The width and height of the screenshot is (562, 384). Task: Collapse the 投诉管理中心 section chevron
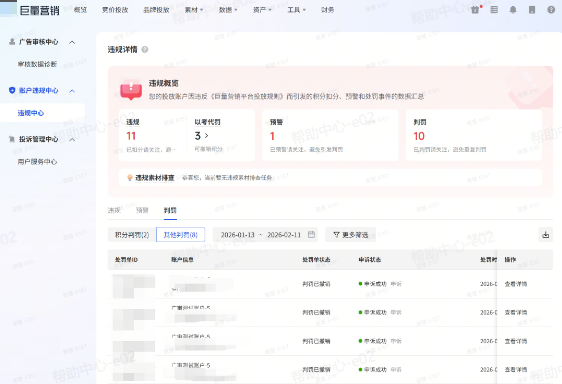[72, 139]
